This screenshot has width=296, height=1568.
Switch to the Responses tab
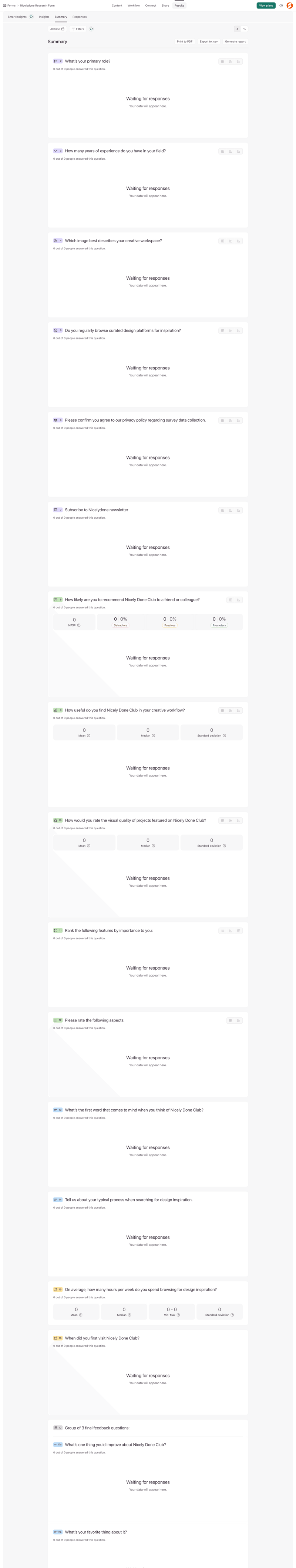pos(79,16)
